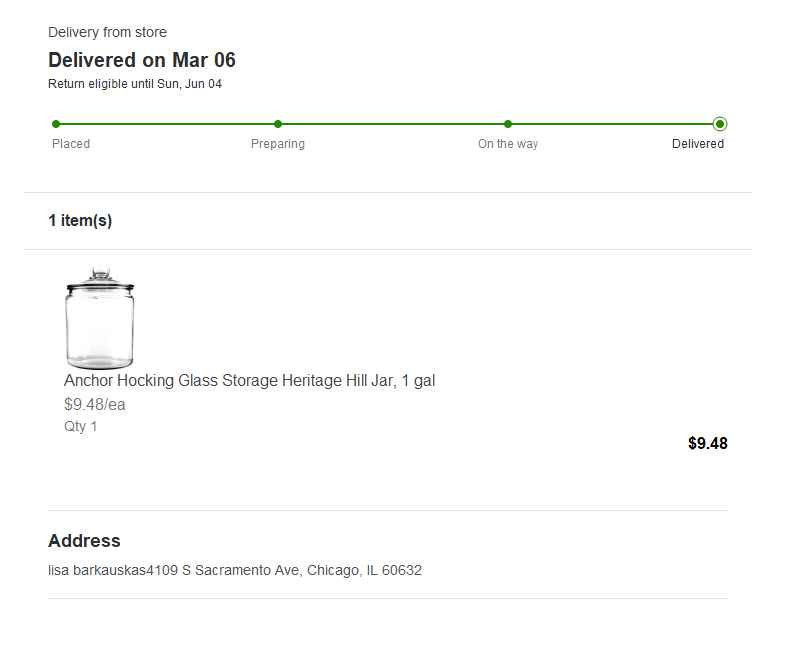Screen dimensions: 800x663
Task: Click the Placed step dot on tracker
Action: click(56, 124)
